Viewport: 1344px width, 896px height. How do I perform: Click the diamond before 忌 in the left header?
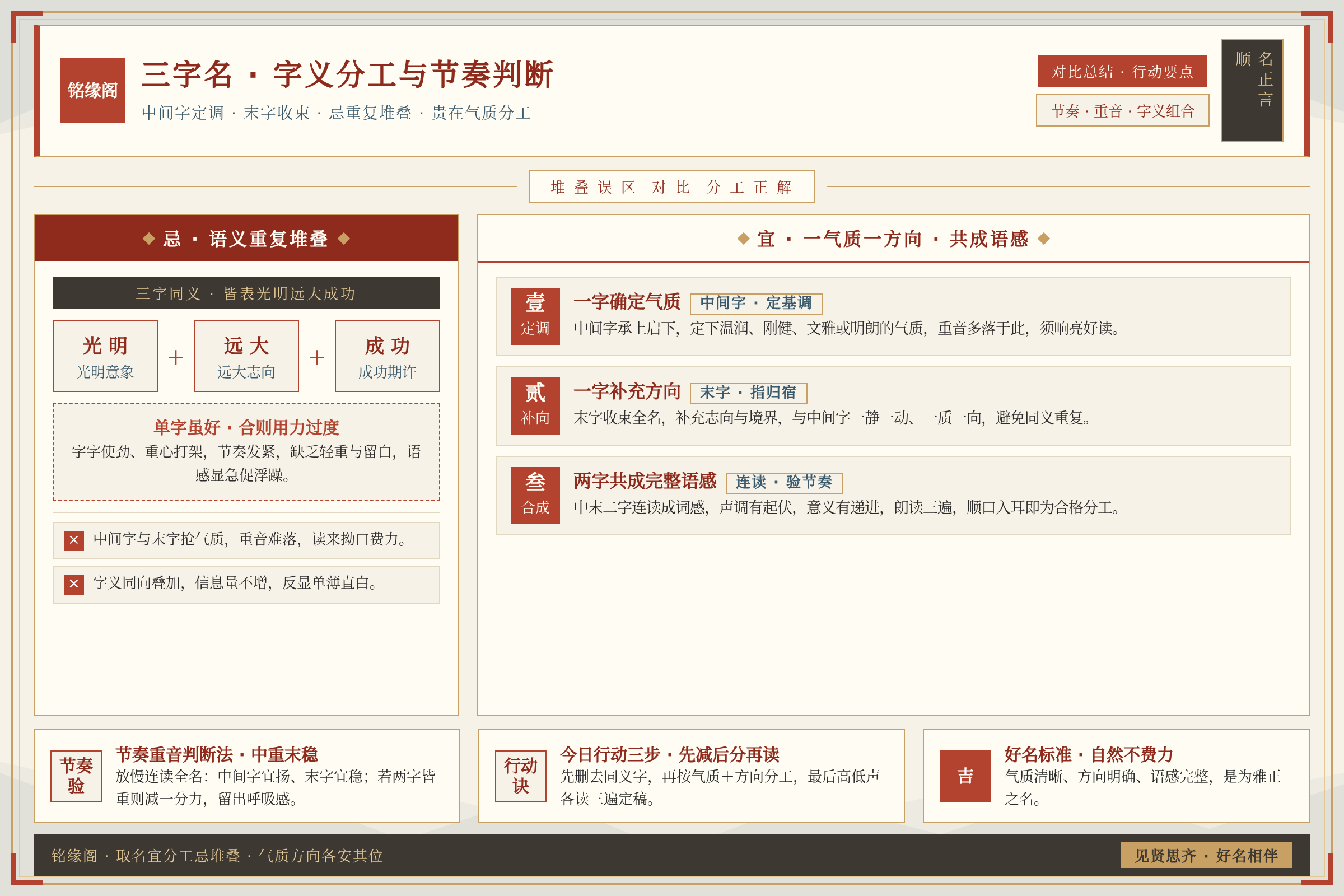point(148,239)
